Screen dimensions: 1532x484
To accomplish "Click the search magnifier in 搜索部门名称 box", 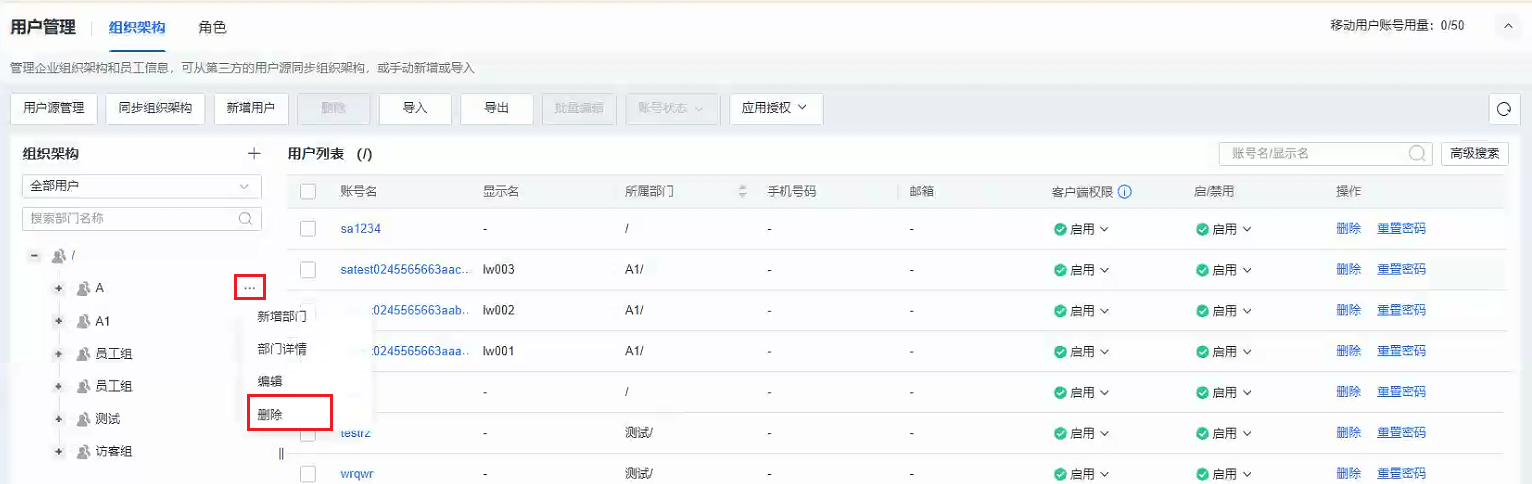I will click(x=245, y=218).
